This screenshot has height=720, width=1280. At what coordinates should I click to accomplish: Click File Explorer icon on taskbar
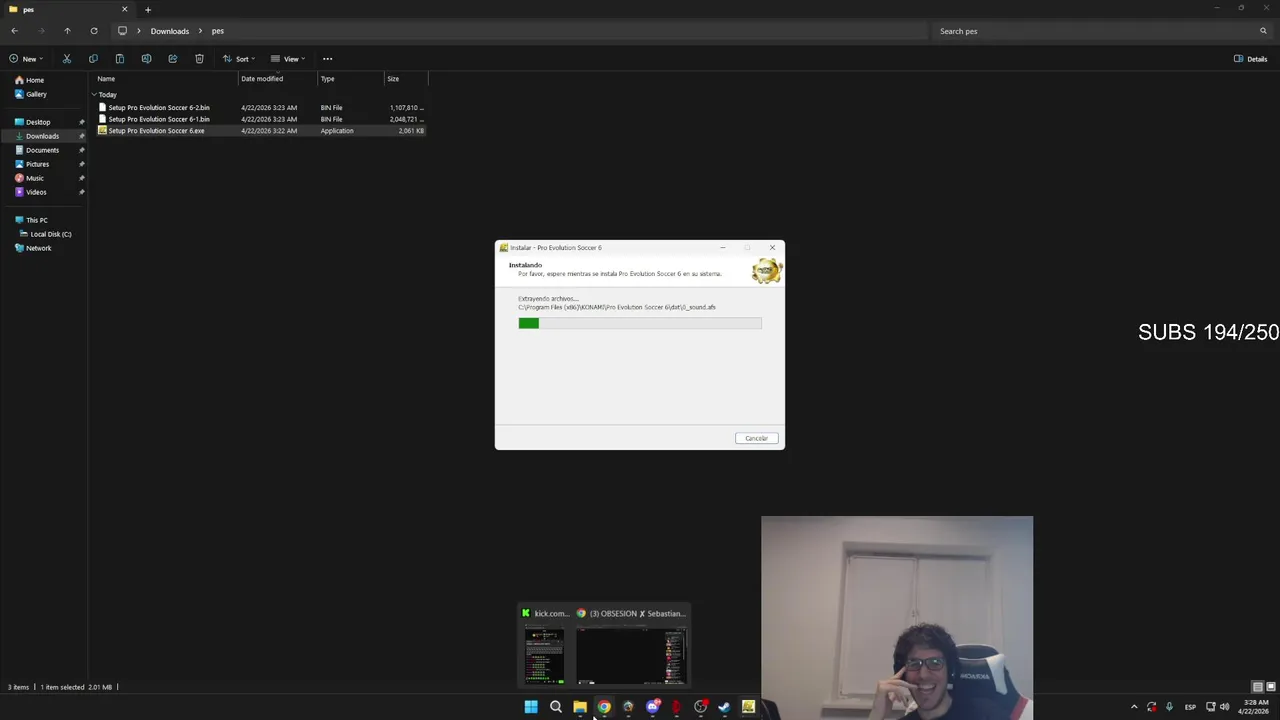pos(580,707)
